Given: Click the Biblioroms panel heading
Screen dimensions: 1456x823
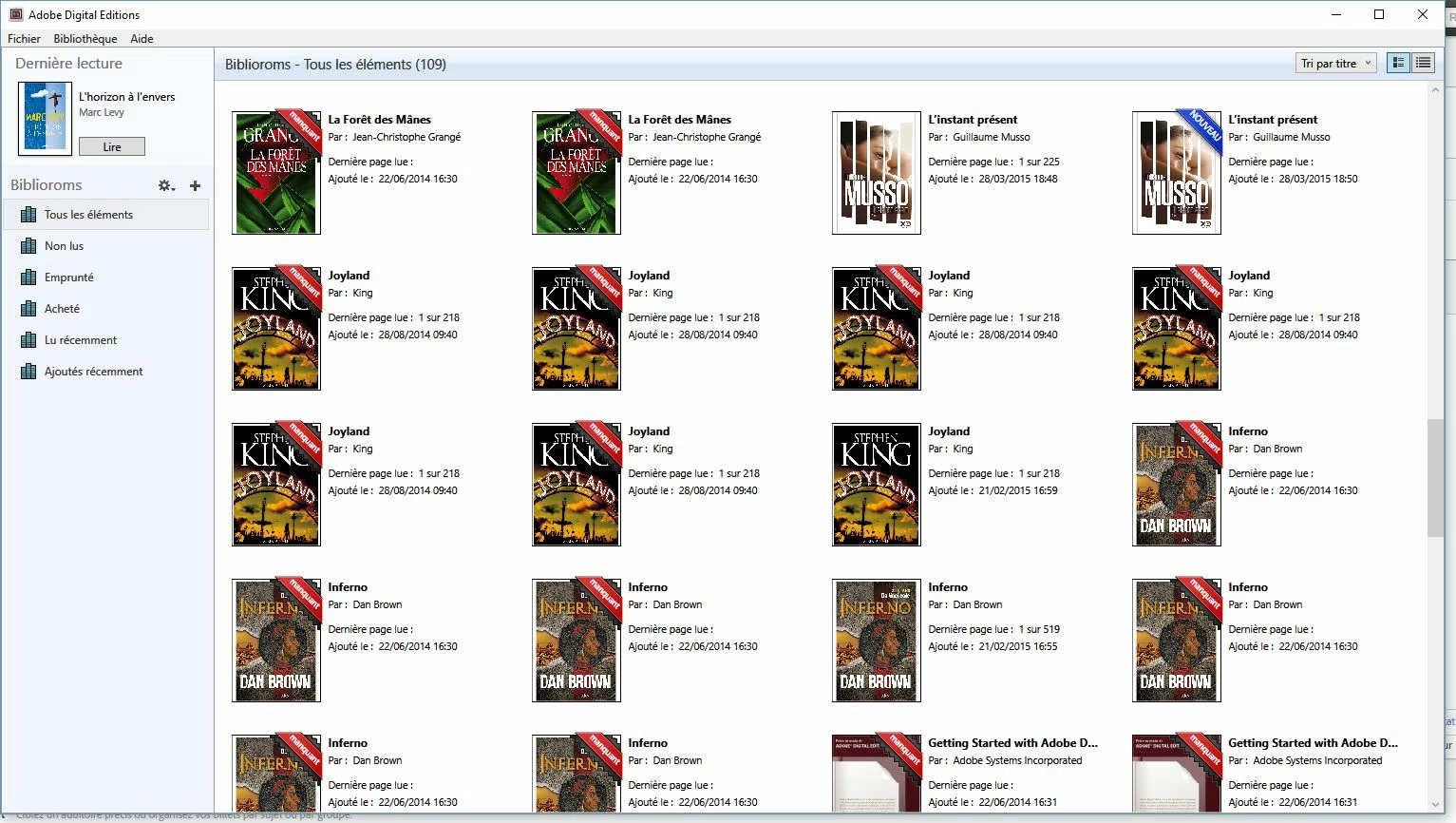Looking at the screenshot, I should [x=47, y=185].
